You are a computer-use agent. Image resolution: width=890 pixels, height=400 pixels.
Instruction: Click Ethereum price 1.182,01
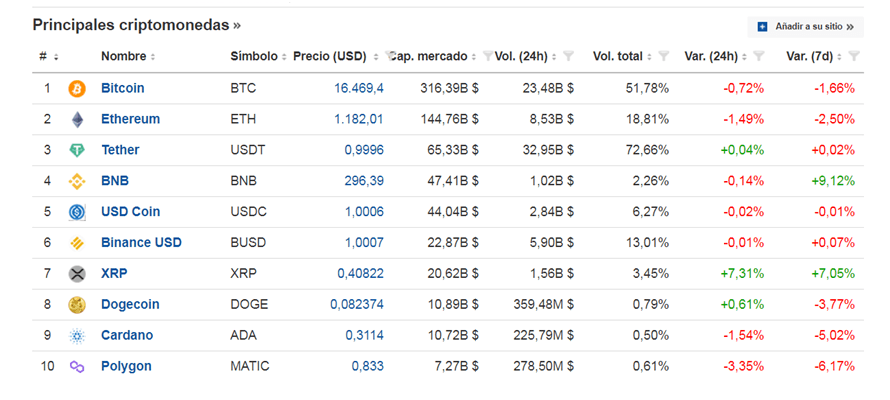coord(359,119)
